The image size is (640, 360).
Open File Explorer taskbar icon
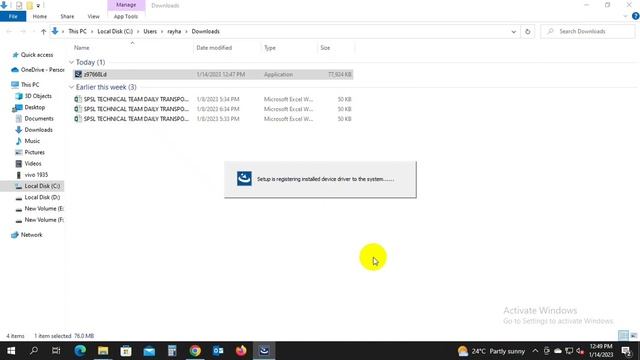[x=103, y=351]
